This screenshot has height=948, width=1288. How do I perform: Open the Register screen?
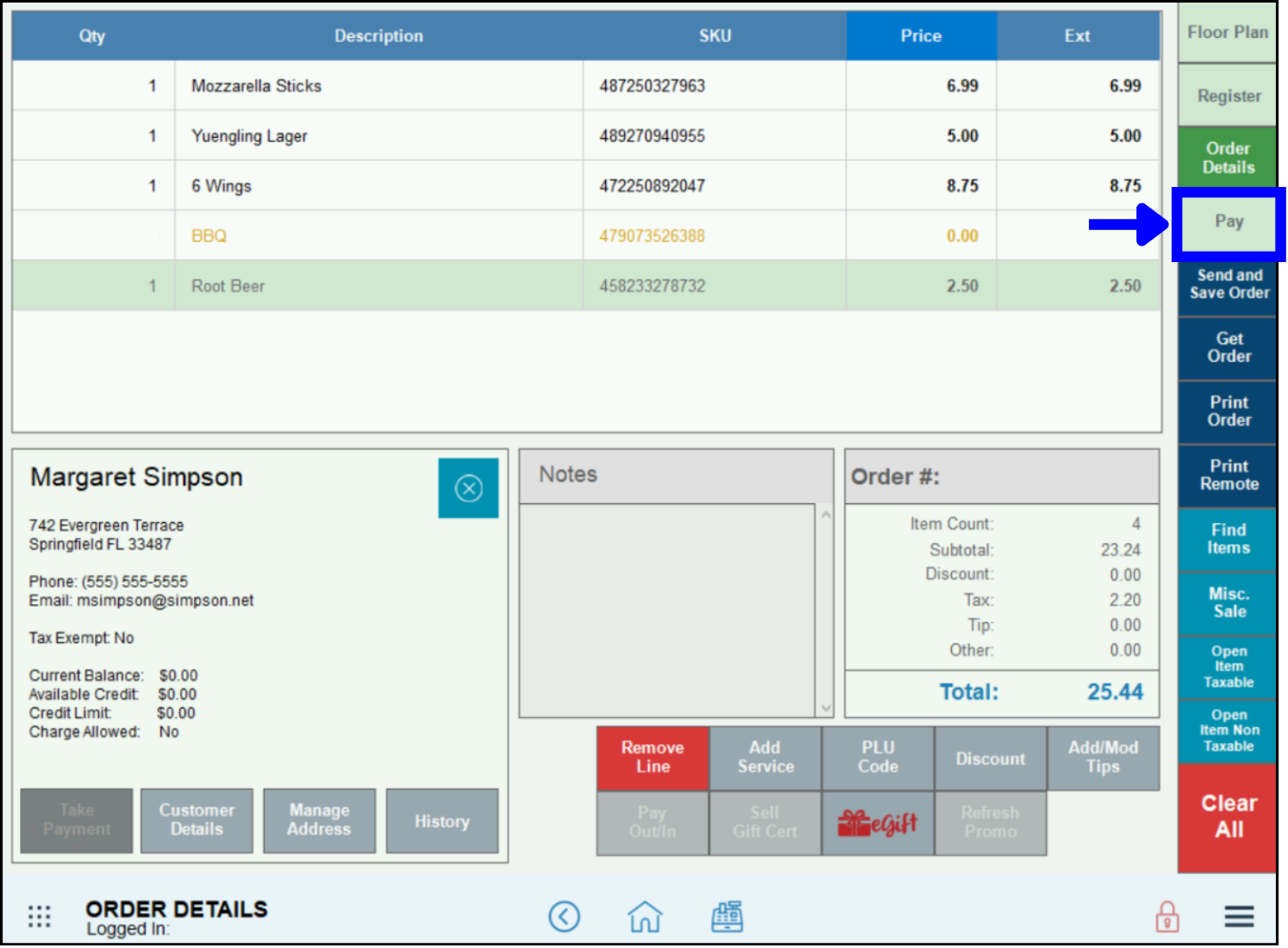click(1227, 96)
